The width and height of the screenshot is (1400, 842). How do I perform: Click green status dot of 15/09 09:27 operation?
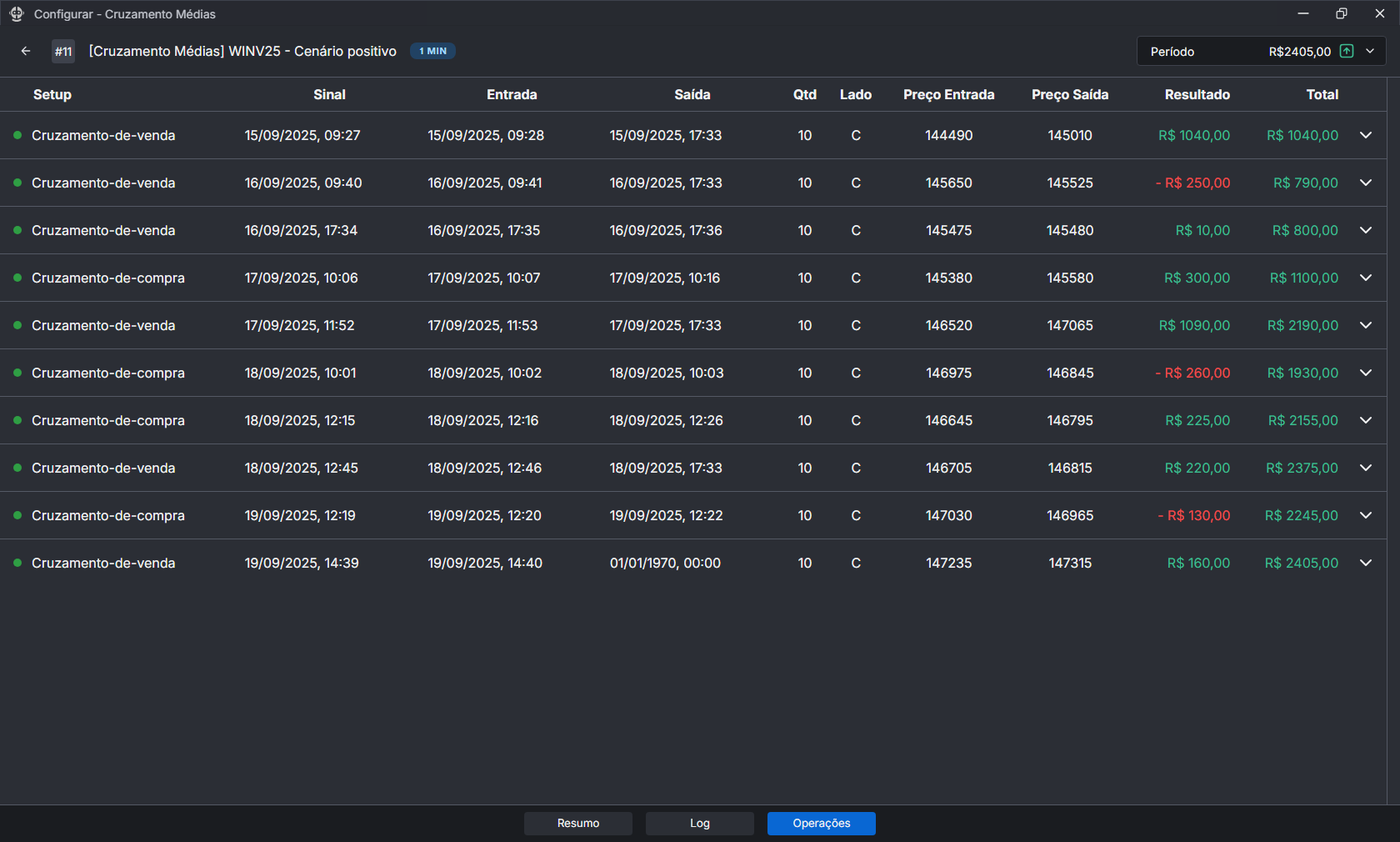(17, 135)
